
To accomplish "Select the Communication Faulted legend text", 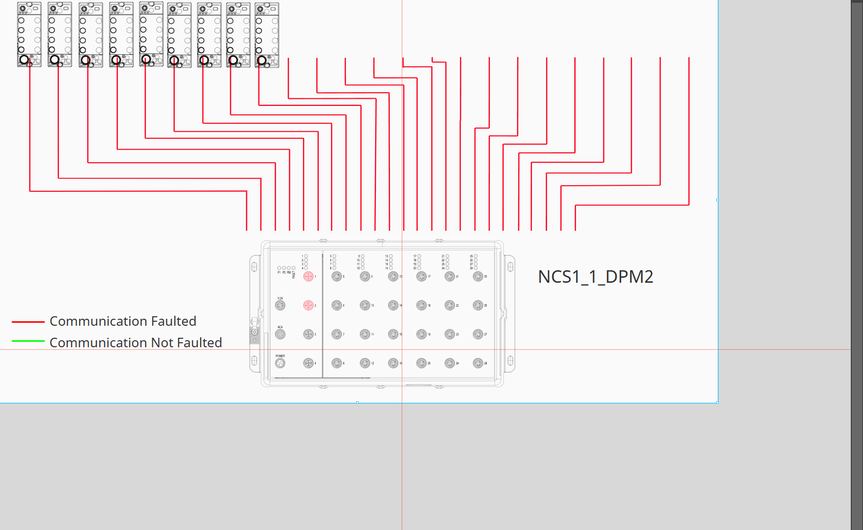I will (123, 321).
